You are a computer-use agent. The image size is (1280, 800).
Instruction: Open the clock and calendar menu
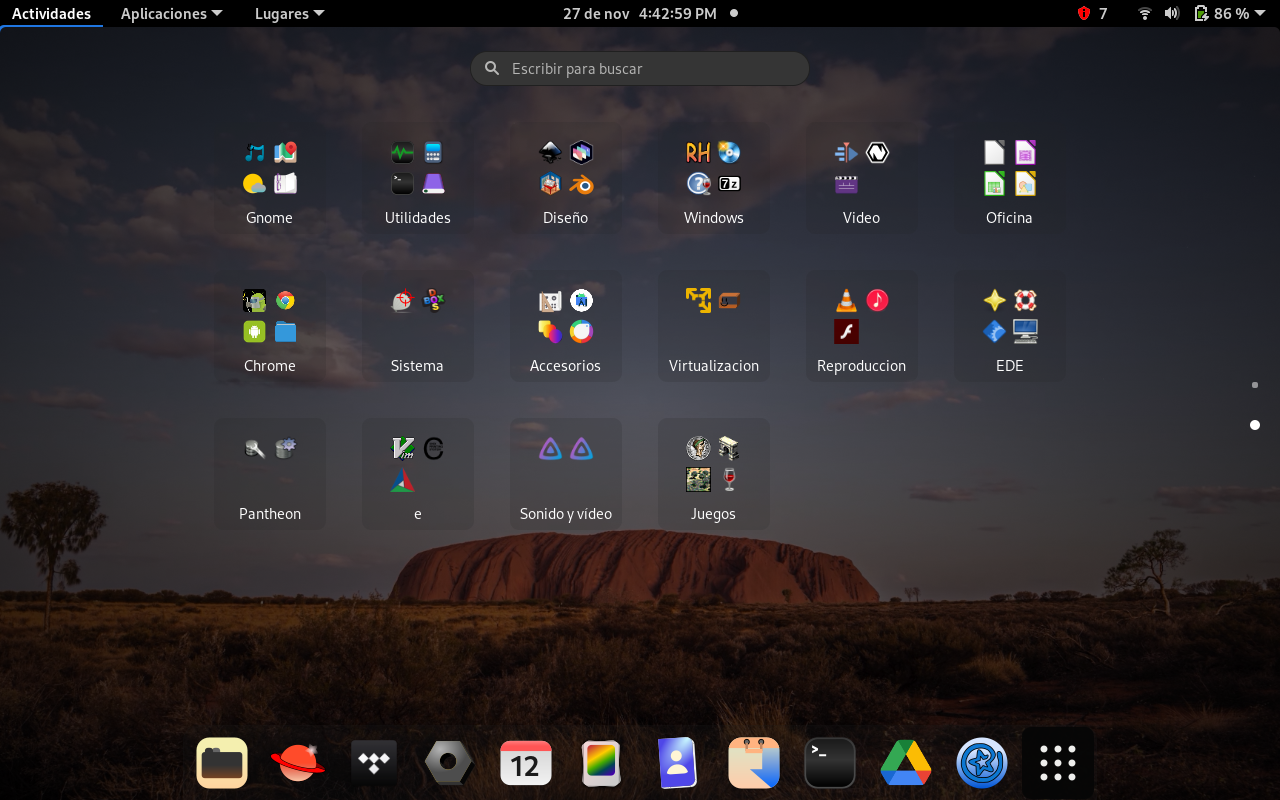click(650, 13)
